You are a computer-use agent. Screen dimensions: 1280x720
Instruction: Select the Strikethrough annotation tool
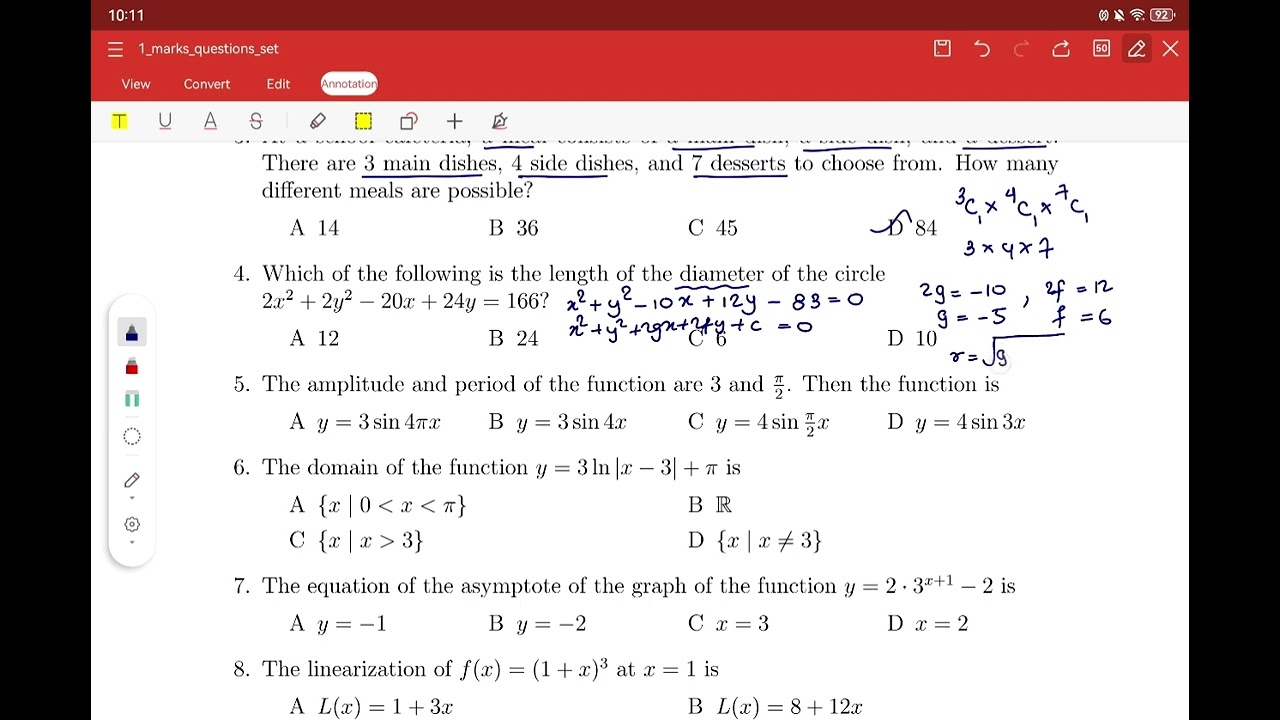pyautogui.click(x=256, y=121)
